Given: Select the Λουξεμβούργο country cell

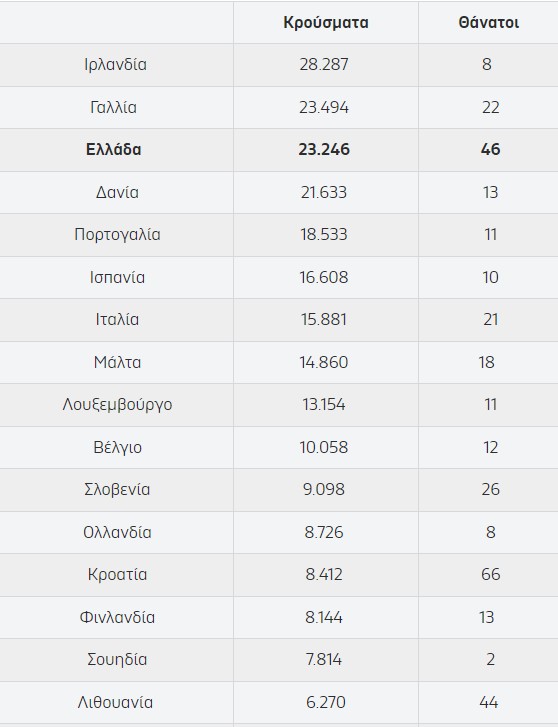Looking at the screenshot, I should (117, 405).
